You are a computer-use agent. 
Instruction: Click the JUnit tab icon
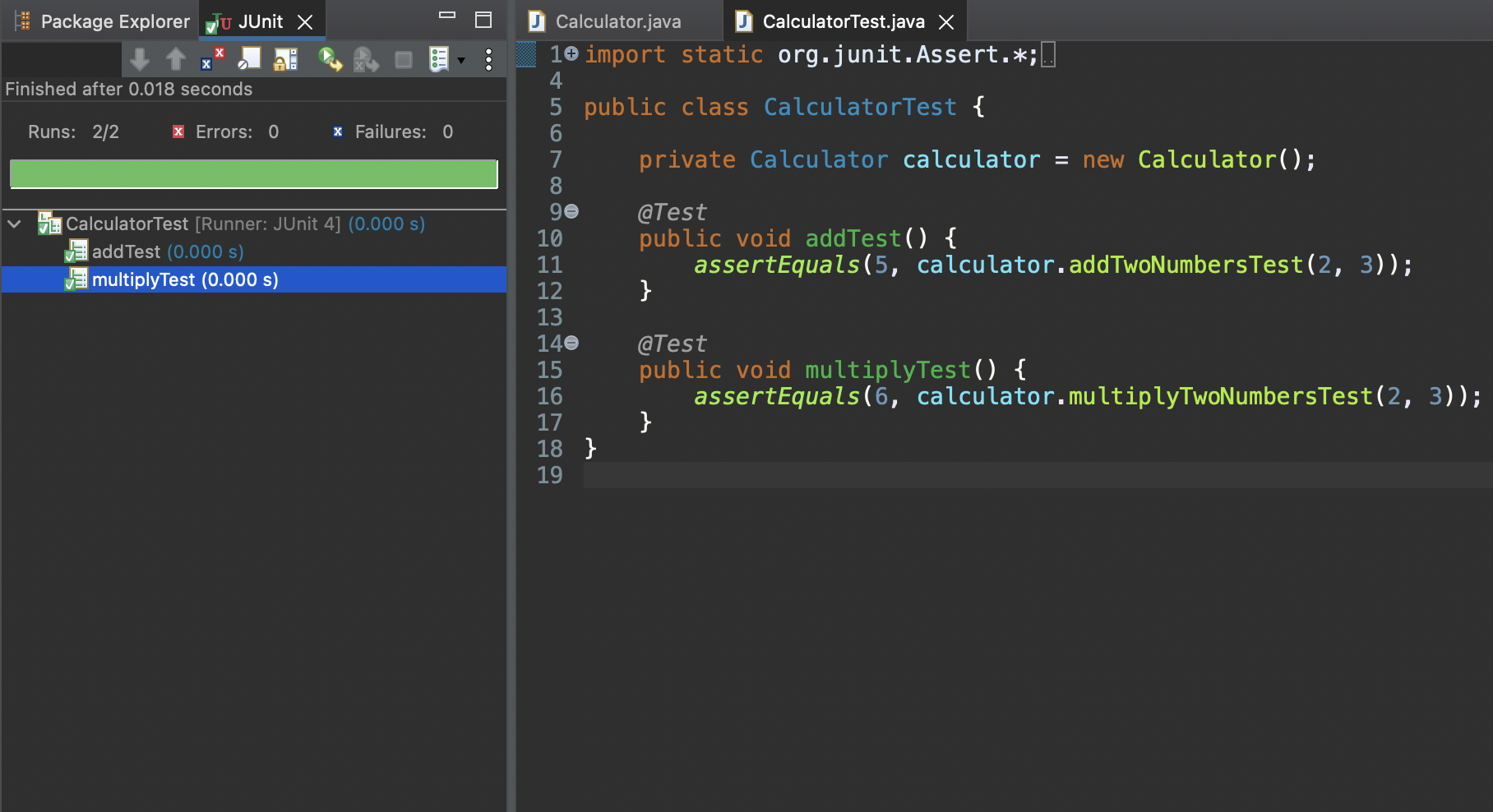click(219, 23)
